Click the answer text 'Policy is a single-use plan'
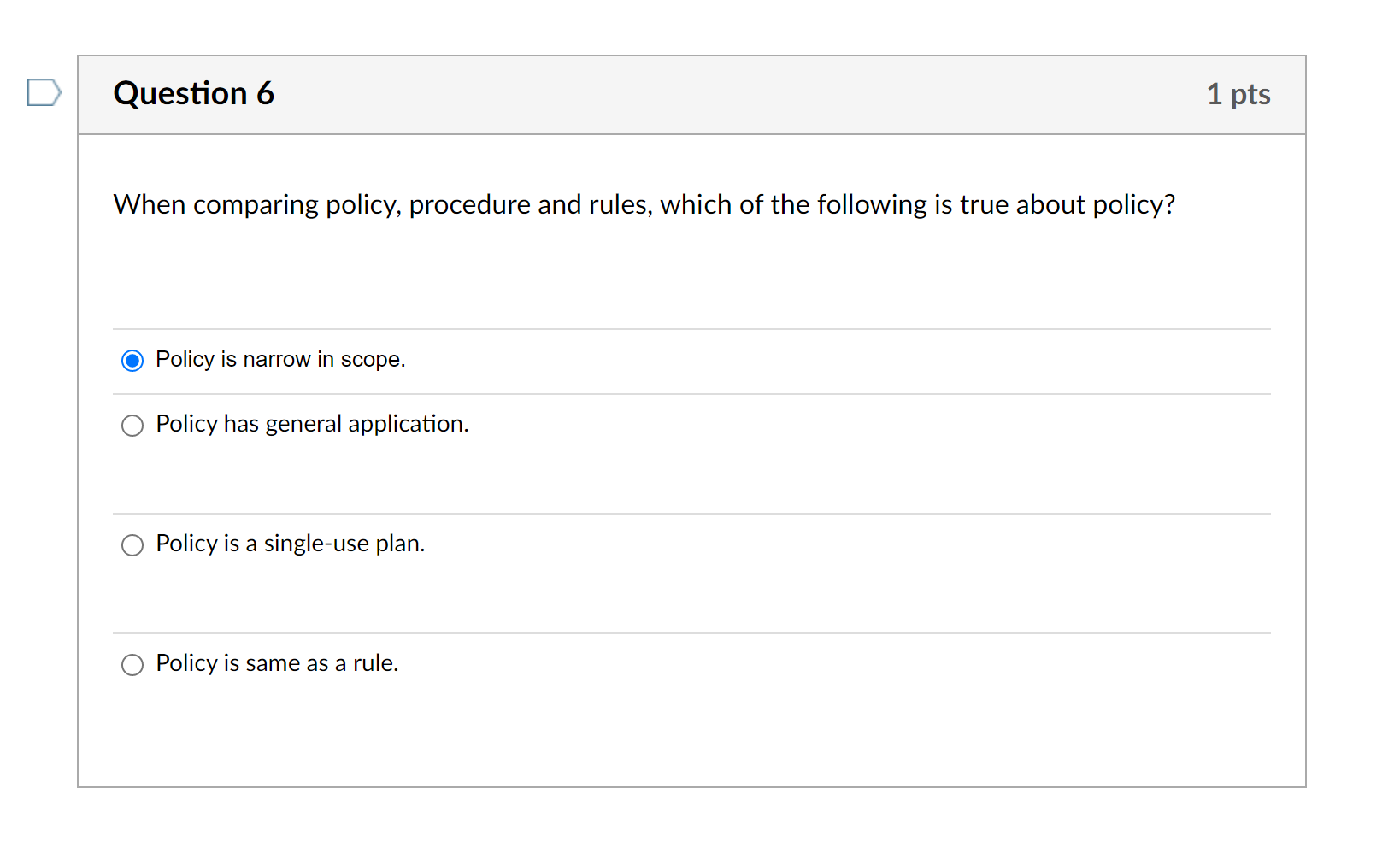This screenshot has height=841, width=1400. click(x=290, y=543)
